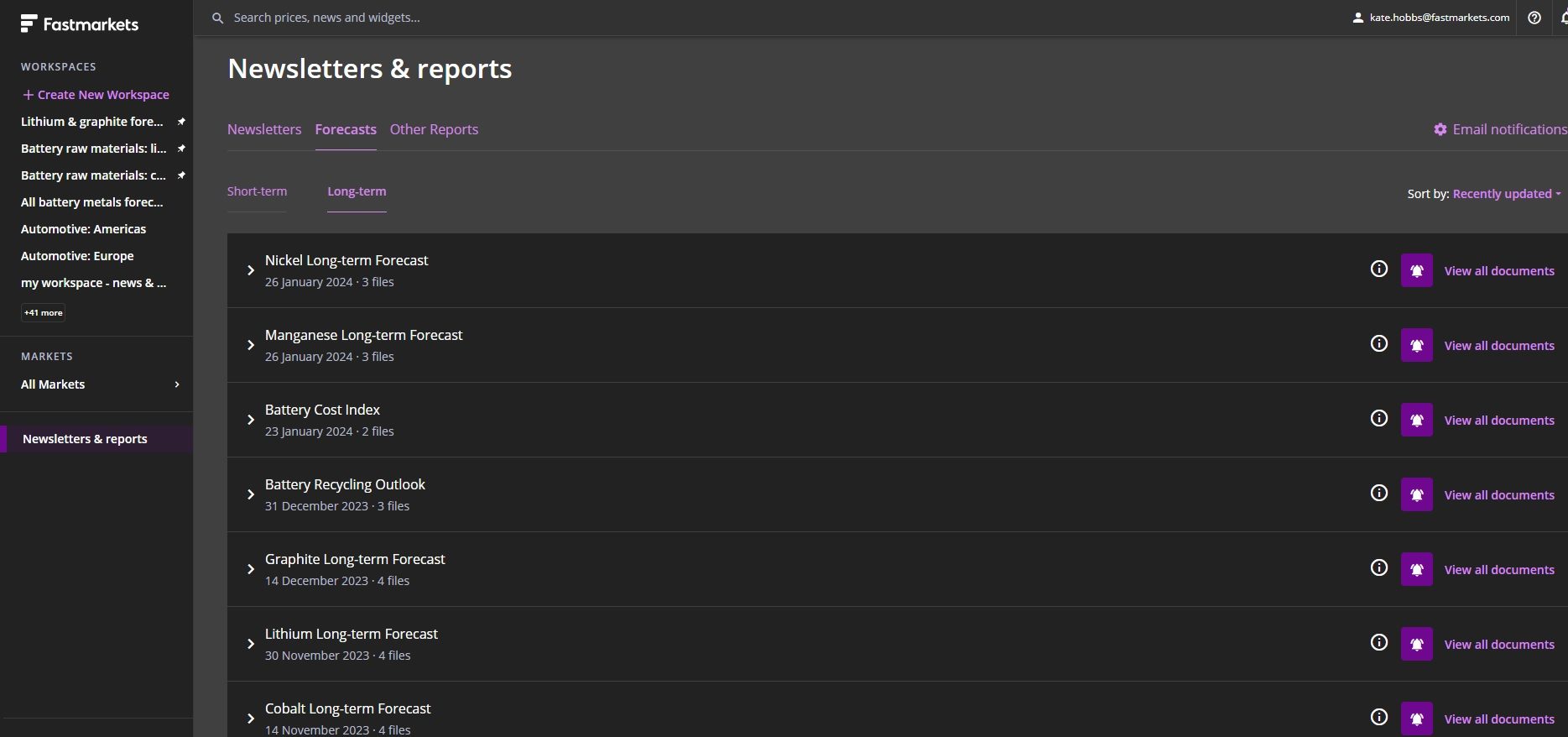Click the search magnifier icon
The image size is (1568, 737).
[x=217, y=18]
